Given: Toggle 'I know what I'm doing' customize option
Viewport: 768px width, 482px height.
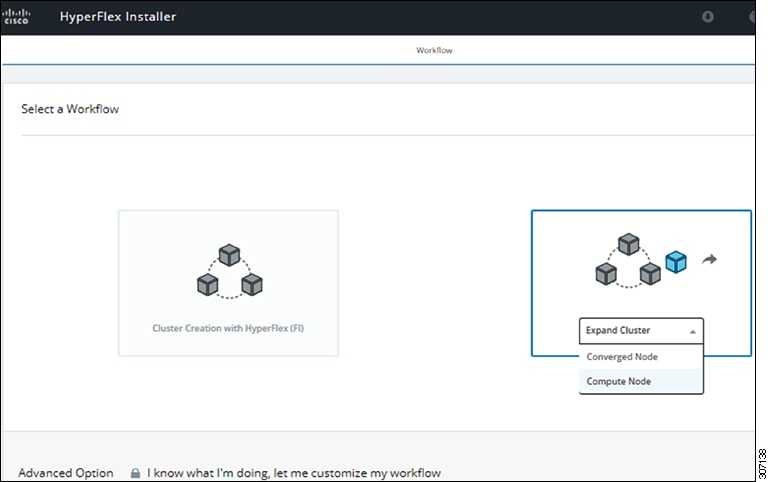Looking at the screenshot, I should click(x=294, y=473).
